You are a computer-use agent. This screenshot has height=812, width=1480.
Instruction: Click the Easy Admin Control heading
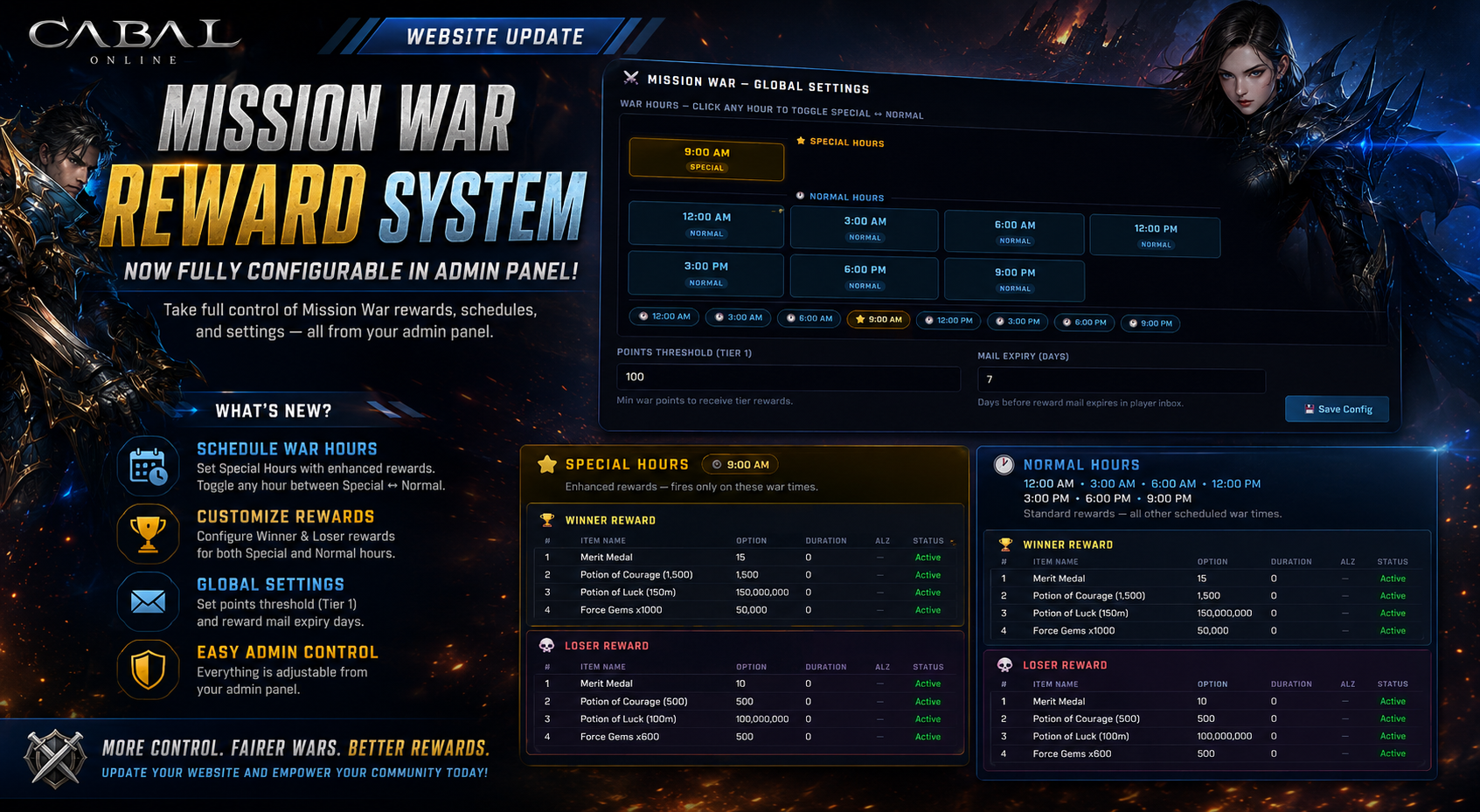[288, 652]
